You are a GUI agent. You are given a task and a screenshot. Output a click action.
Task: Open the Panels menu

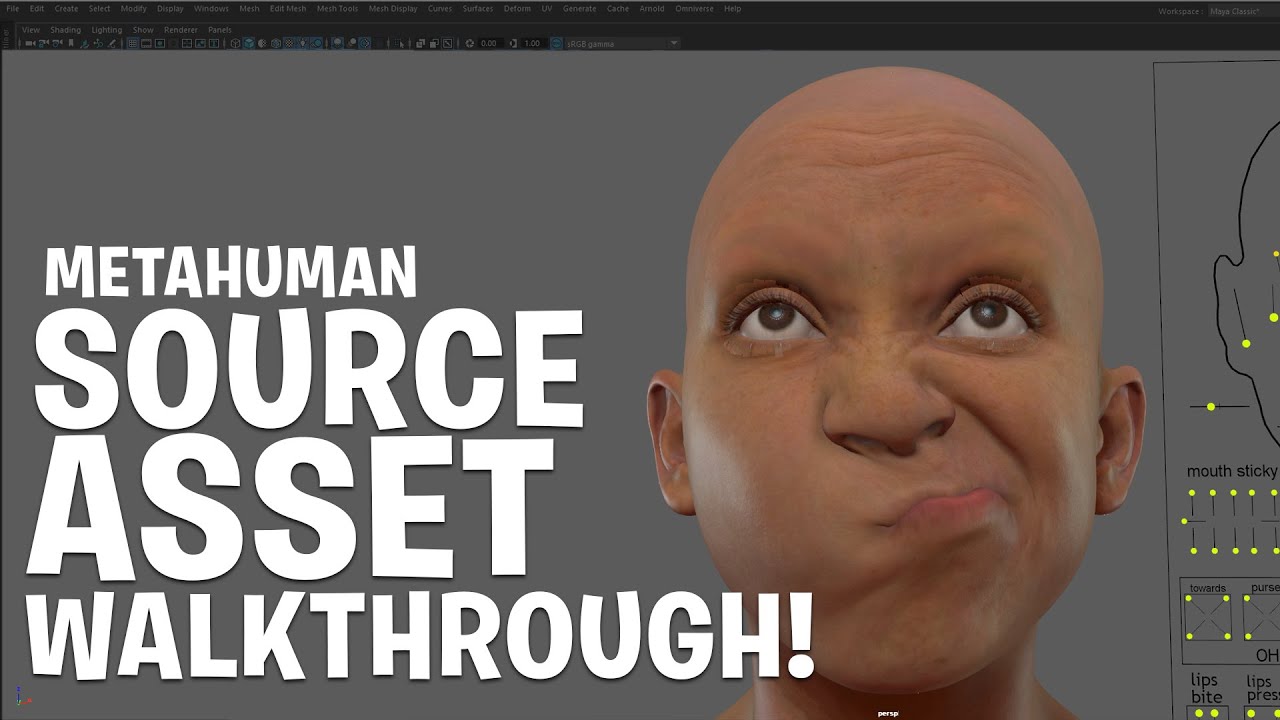tap(220, 30)
